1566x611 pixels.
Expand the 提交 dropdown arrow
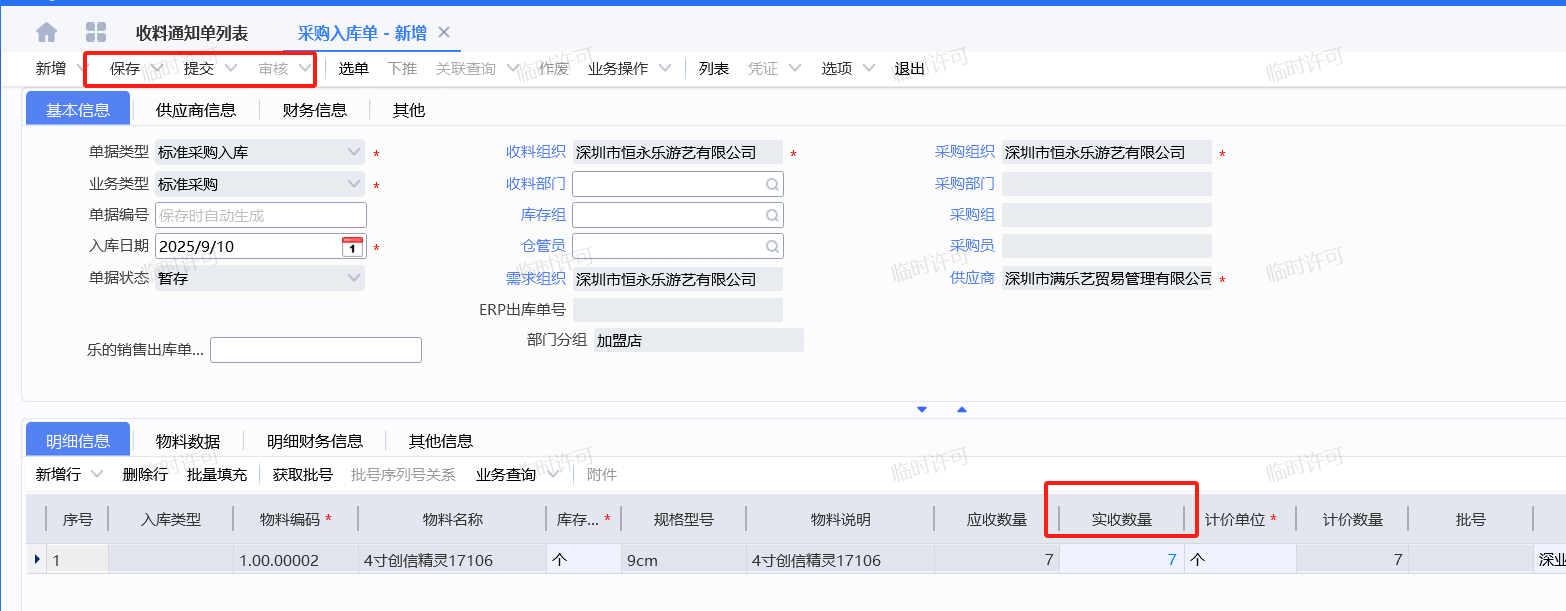[231, 69]
